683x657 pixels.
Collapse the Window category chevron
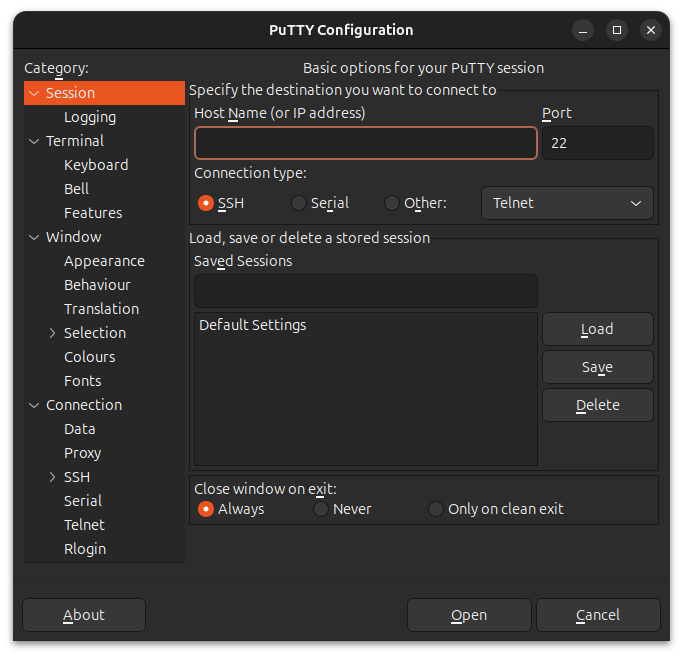(x=34, y=237)
